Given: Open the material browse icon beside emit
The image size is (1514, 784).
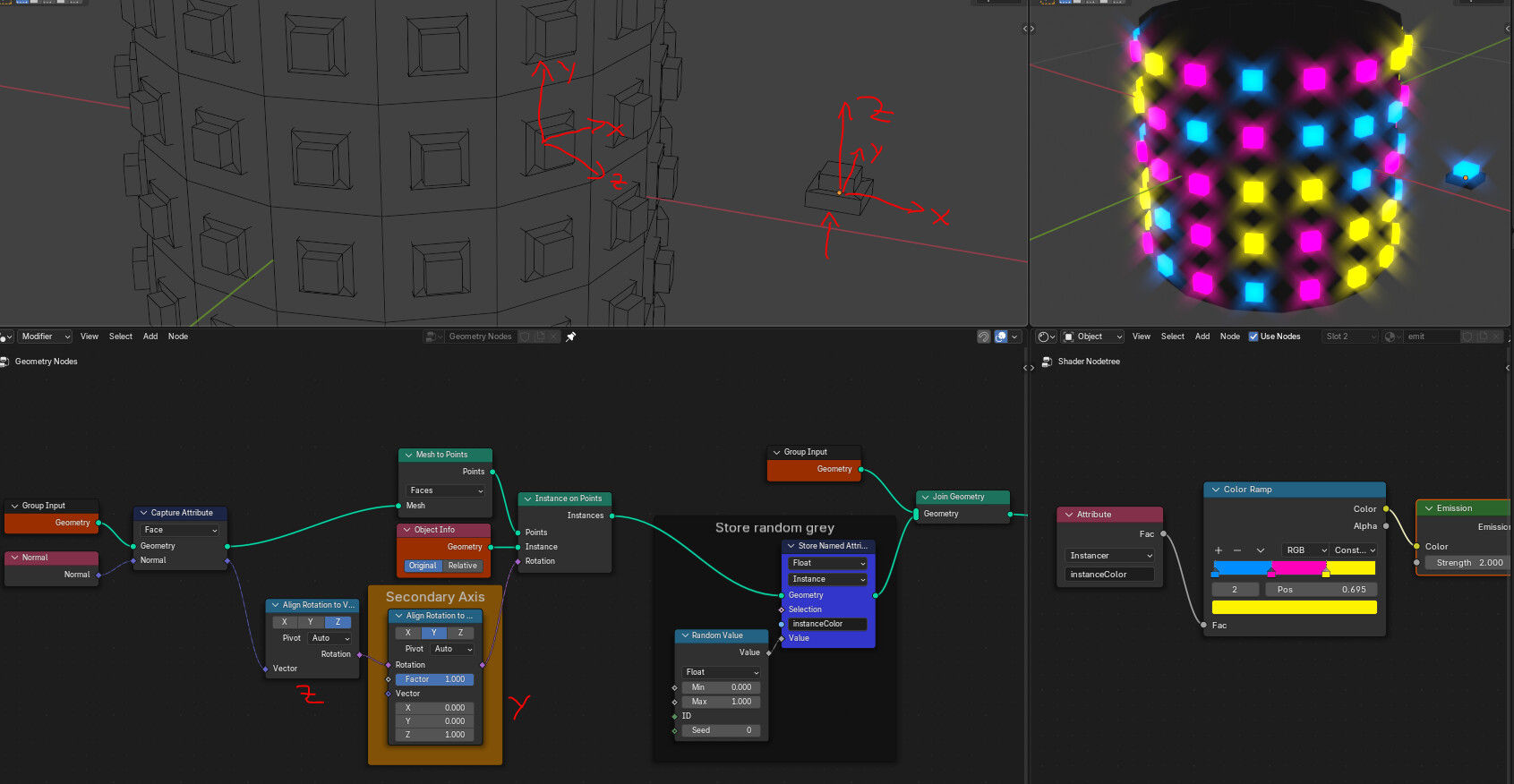Looking at the screenshot, I should (x=1392, y=337).
